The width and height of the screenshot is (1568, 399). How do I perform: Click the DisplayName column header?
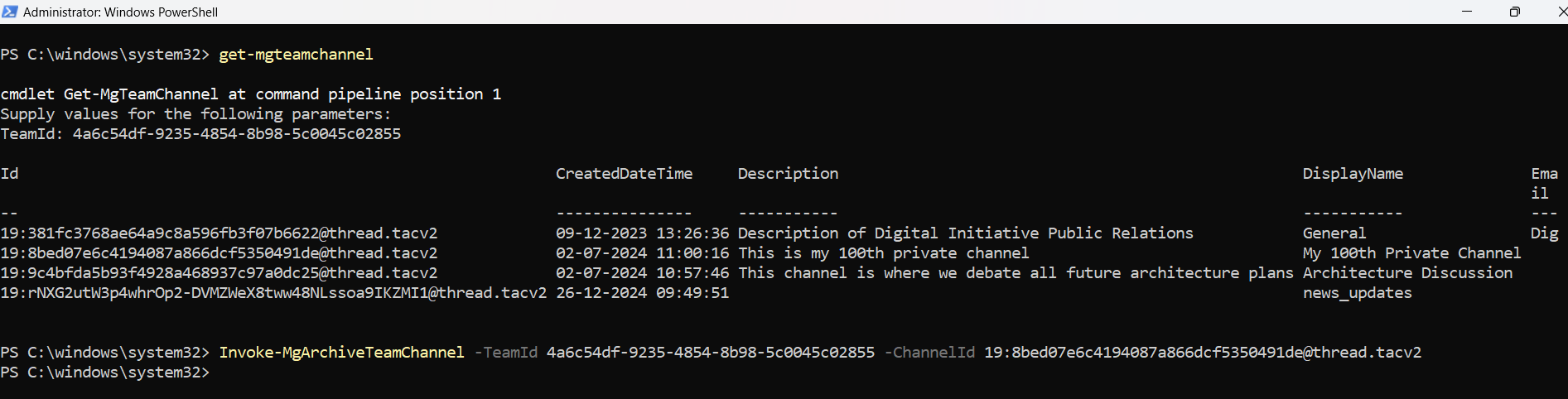[x=1353, y=174]
